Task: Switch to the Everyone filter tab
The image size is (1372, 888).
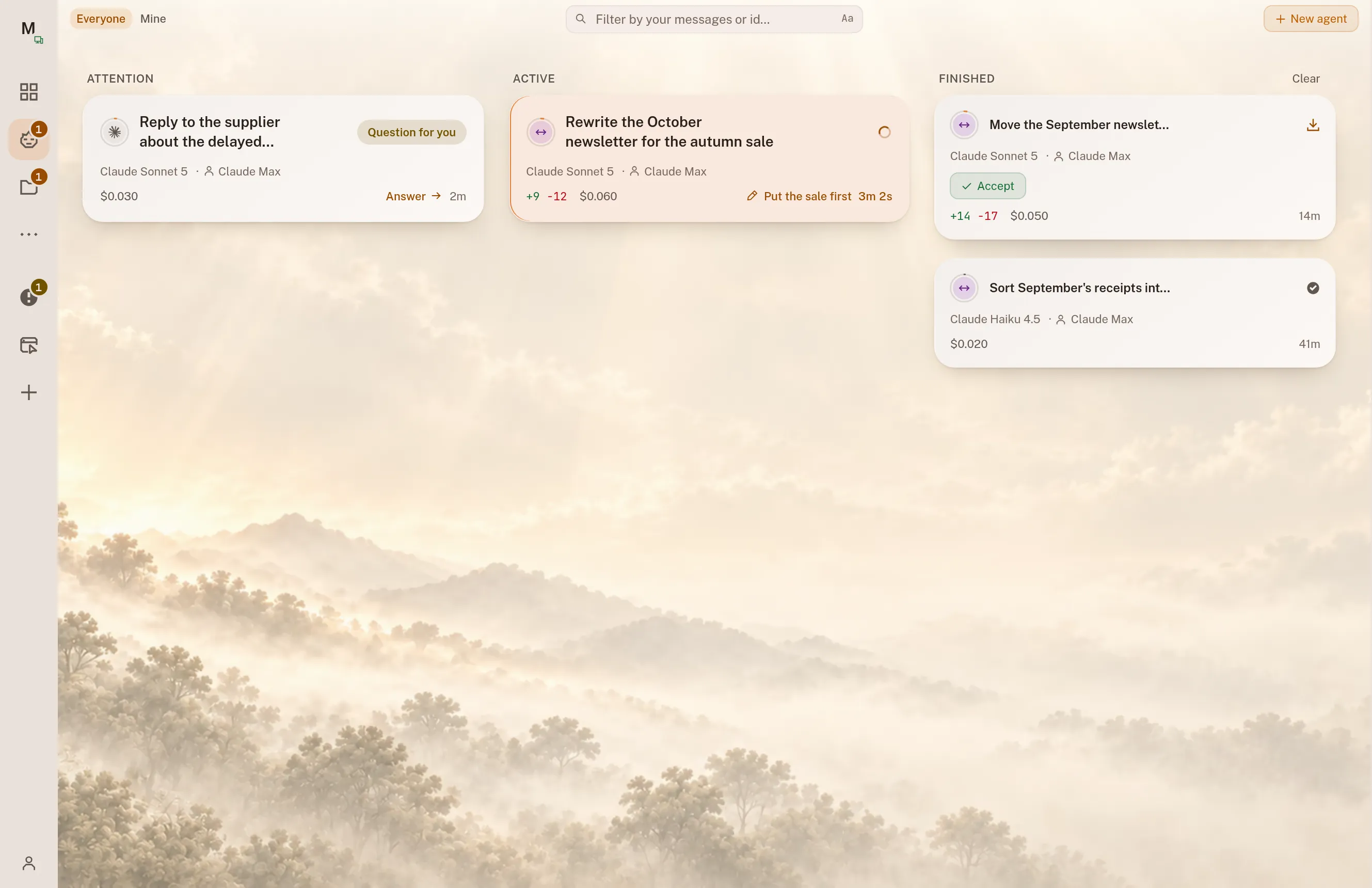Action: coord(101,19)
